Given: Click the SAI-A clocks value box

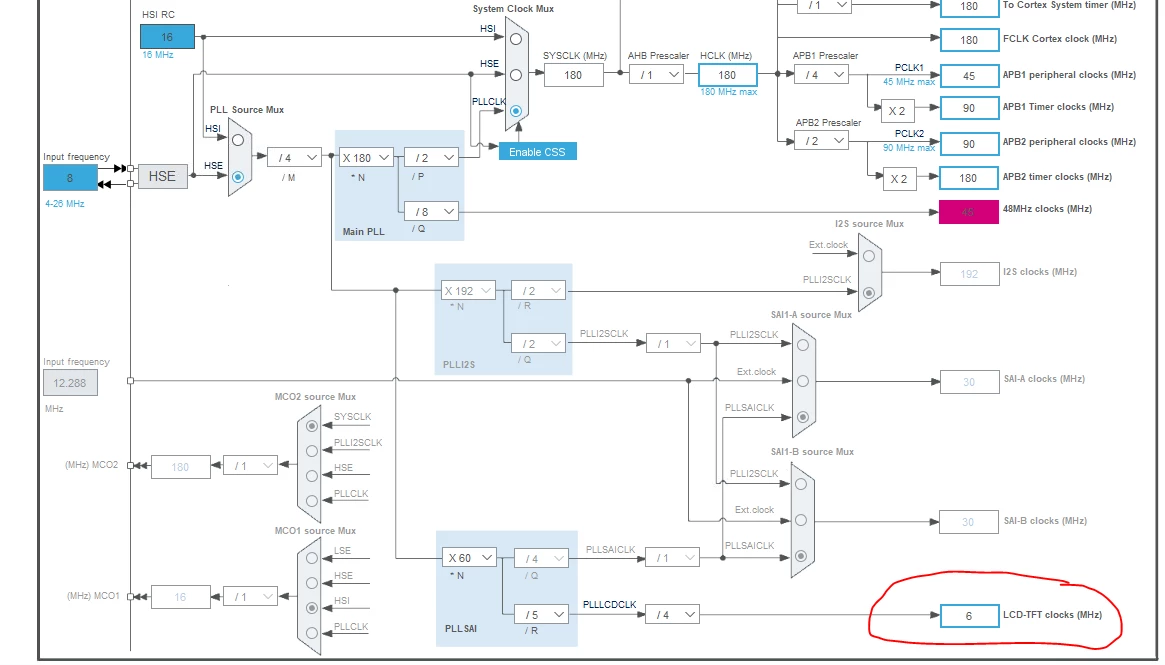Looking at the screenshot, I should (970, 382).
